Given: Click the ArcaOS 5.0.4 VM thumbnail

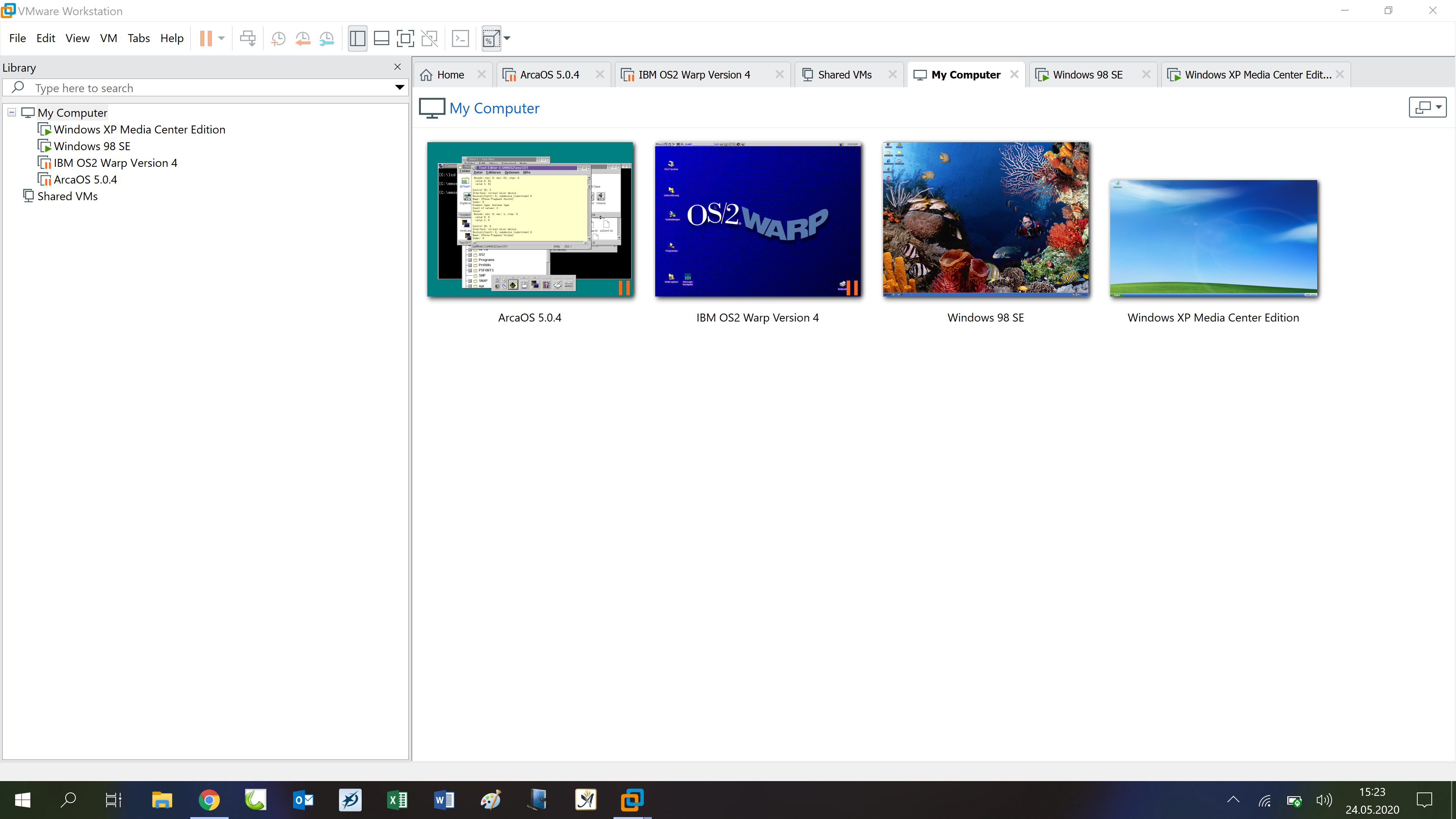Looking at the screenshot, I should pyautogui.click(x=530, y=219).
